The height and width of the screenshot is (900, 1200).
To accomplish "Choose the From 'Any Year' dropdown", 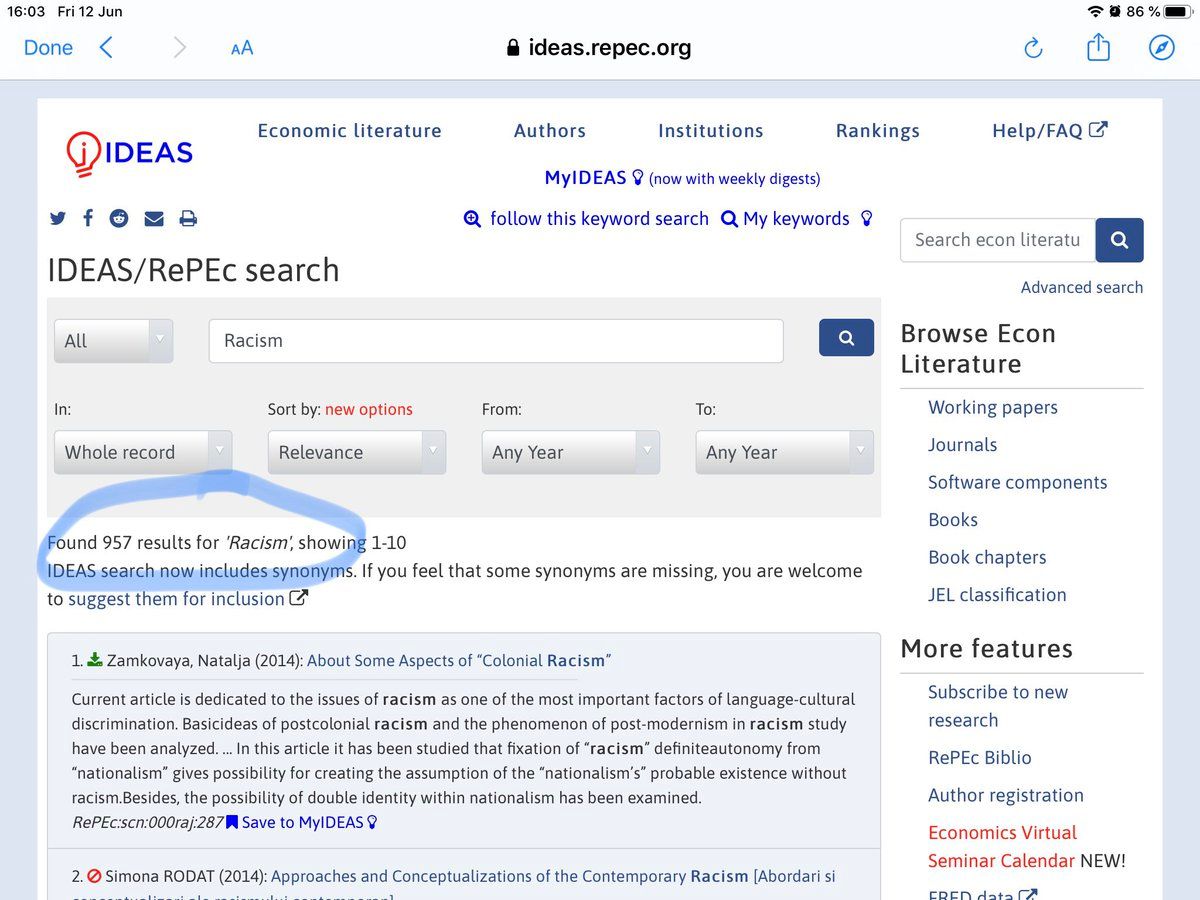I will 570,452.
